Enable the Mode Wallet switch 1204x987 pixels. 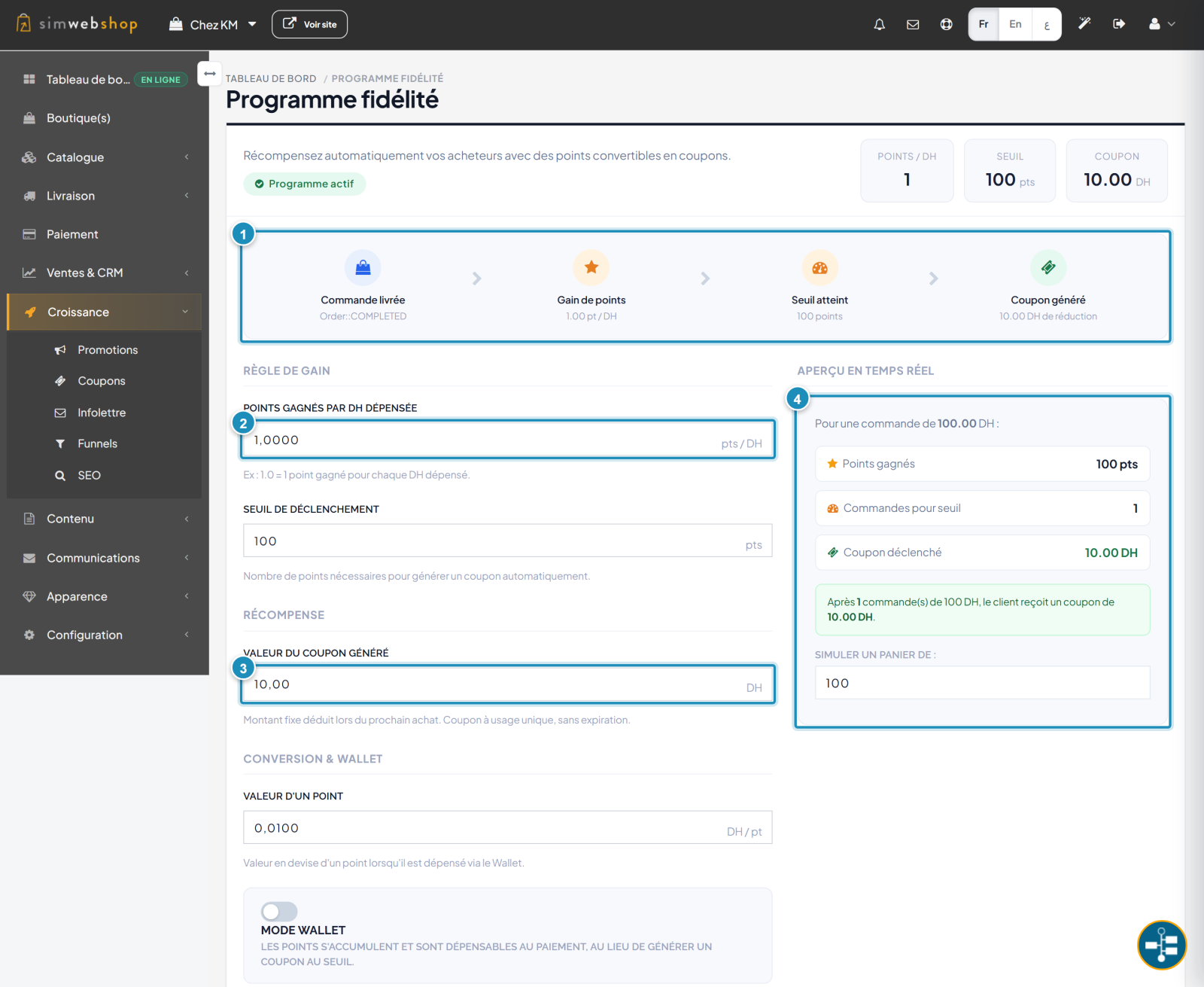click(x=279, y=912)
